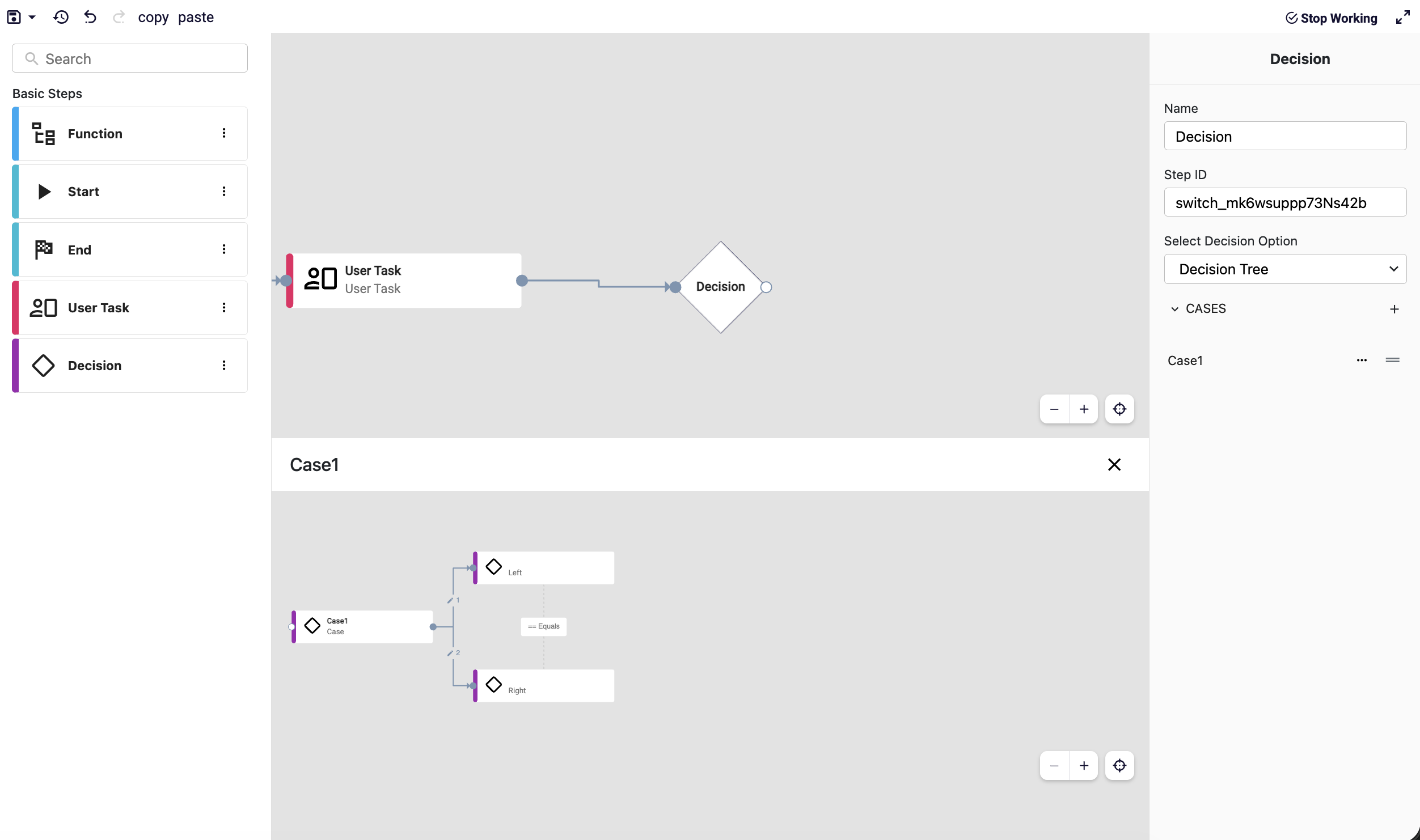Click Stop Working button
The width and height of the screenshot is (1420, 840).
[1331, 18]
